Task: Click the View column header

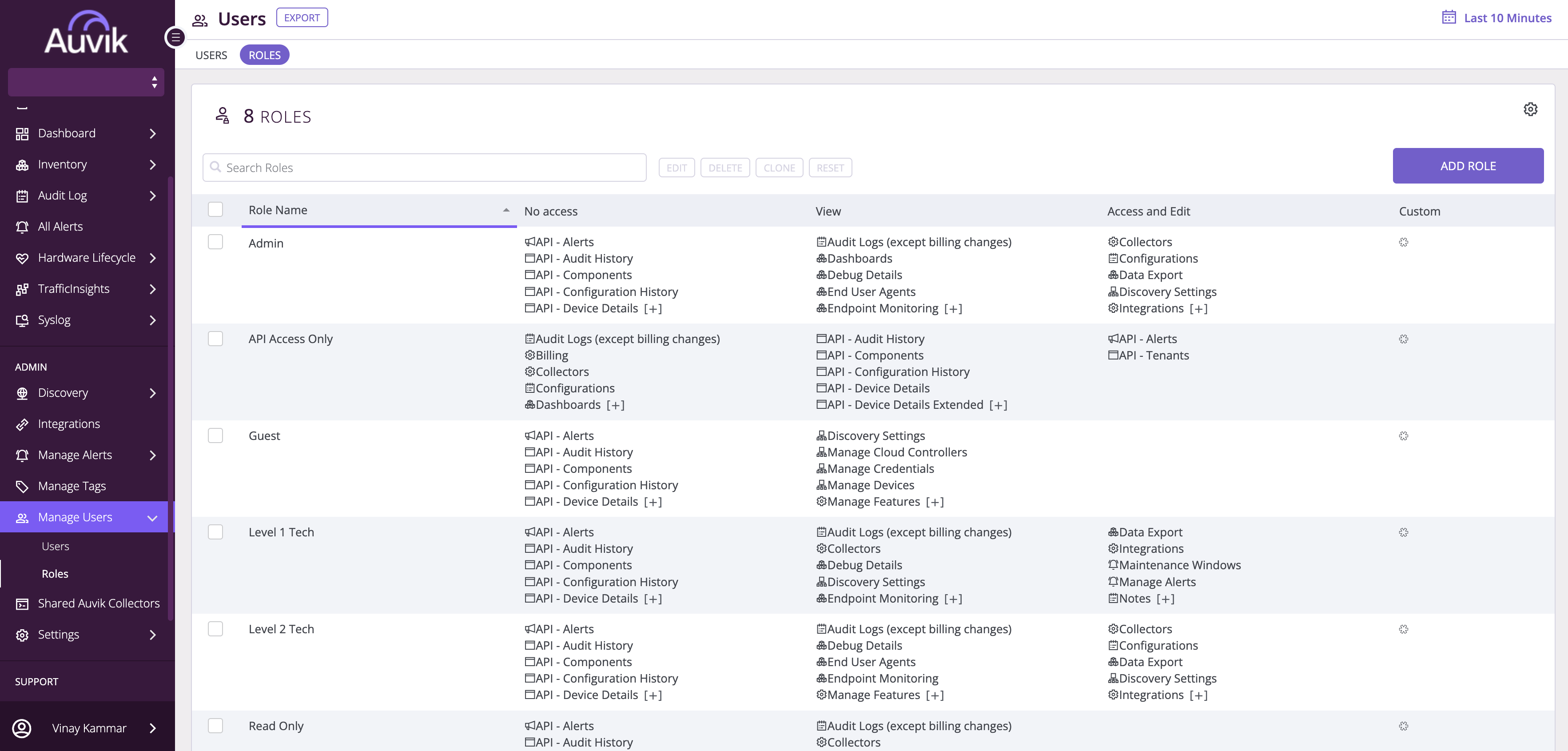Action: 828,212
